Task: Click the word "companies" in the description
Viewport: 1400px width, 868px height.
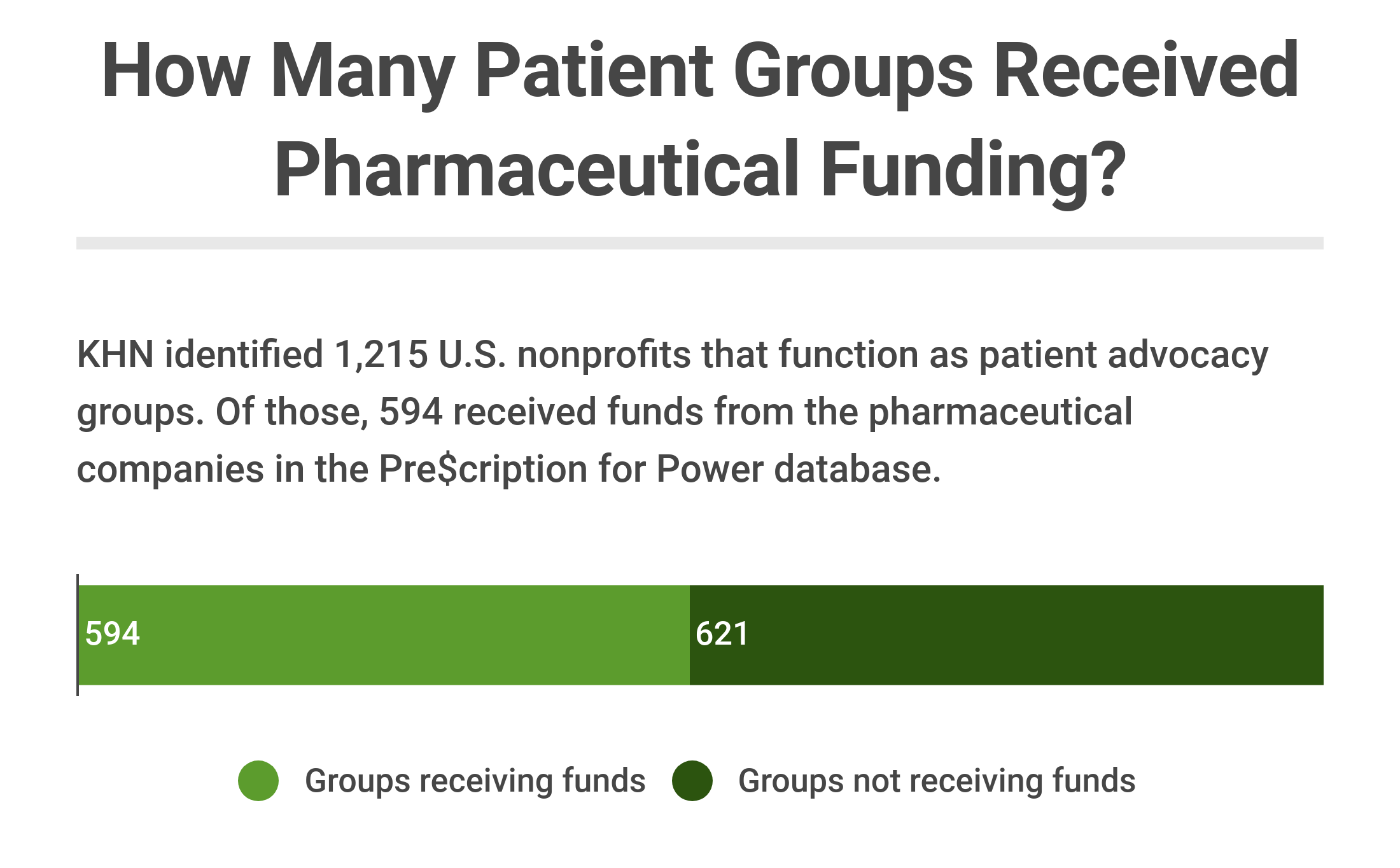Action: (x=171, y=470)
